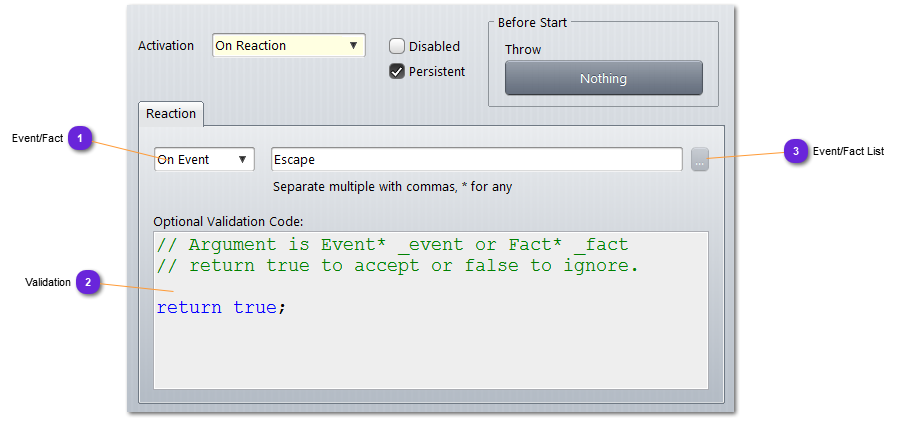Expand the Activation 'On Reaction' dropdown
The height and width of the screenshot is (421, 900).
[289, 46]
